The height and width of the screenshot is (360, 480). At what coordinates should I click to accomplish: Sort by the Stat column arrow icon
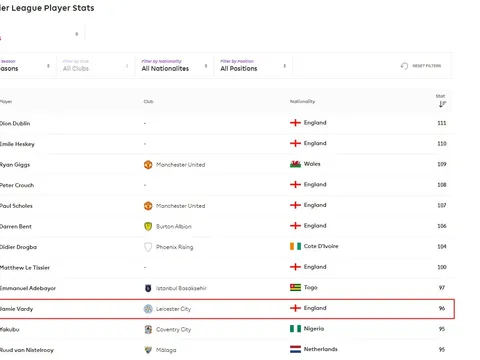click(442, 104)
